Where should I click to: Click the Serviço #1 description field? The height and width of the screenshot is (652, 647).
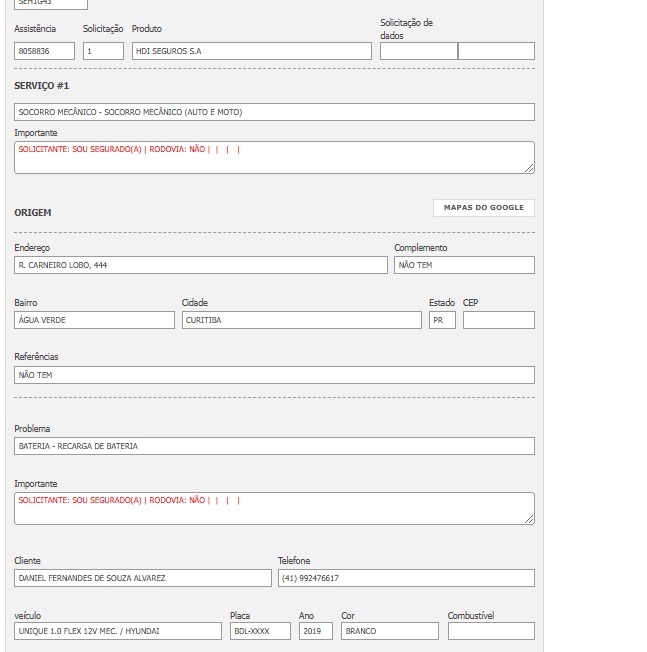(274, 112)
